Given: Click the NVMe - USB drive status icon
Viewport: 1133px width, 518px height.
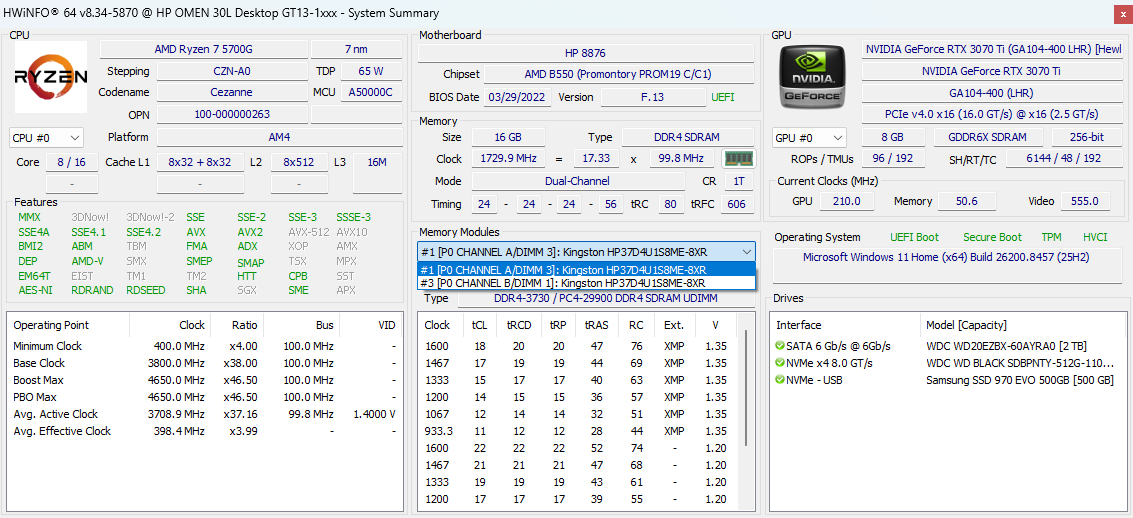Looking at the screenshot, I should tap(780, 380).
